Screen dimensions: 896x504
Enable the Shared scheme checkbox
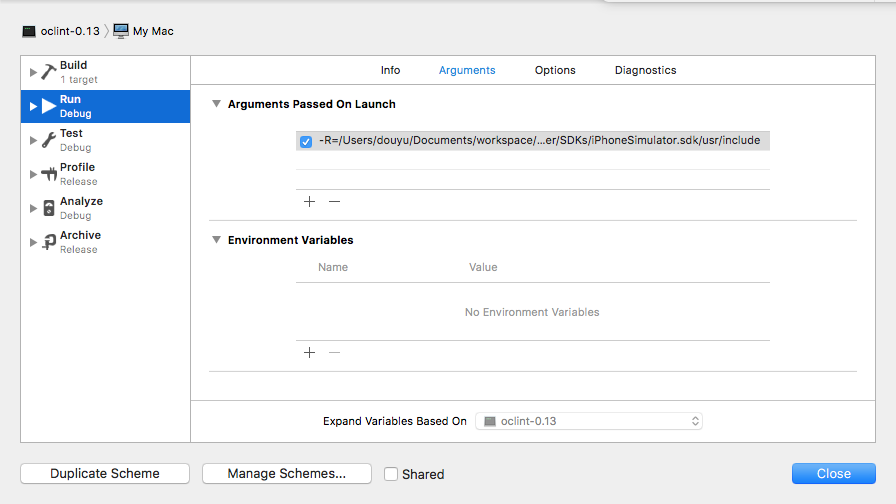392,474
